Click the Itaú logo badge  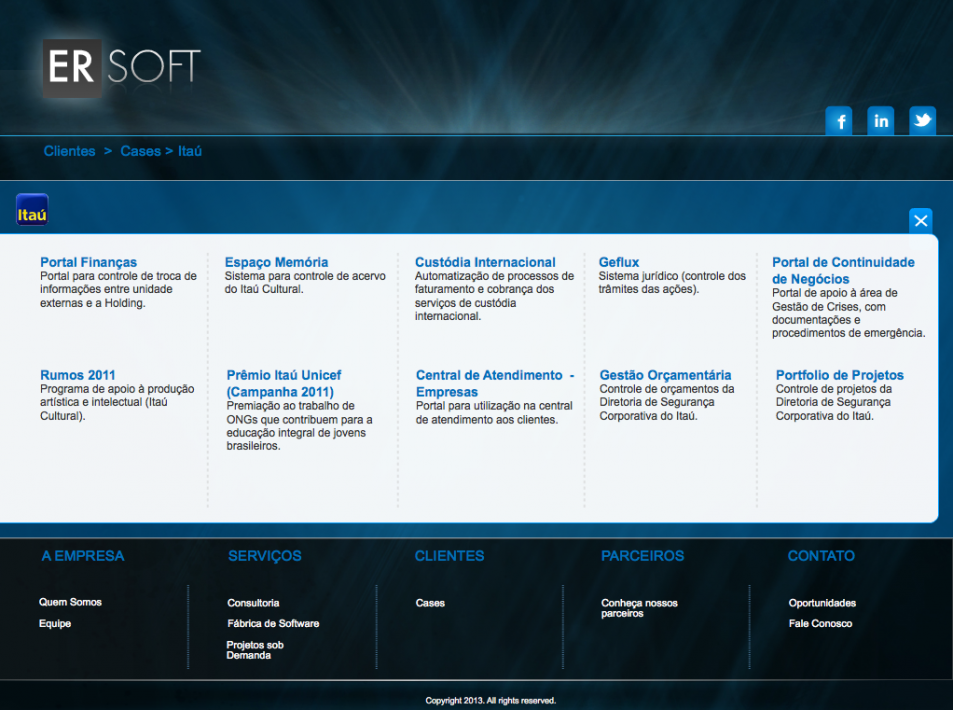tap(32, 210)
